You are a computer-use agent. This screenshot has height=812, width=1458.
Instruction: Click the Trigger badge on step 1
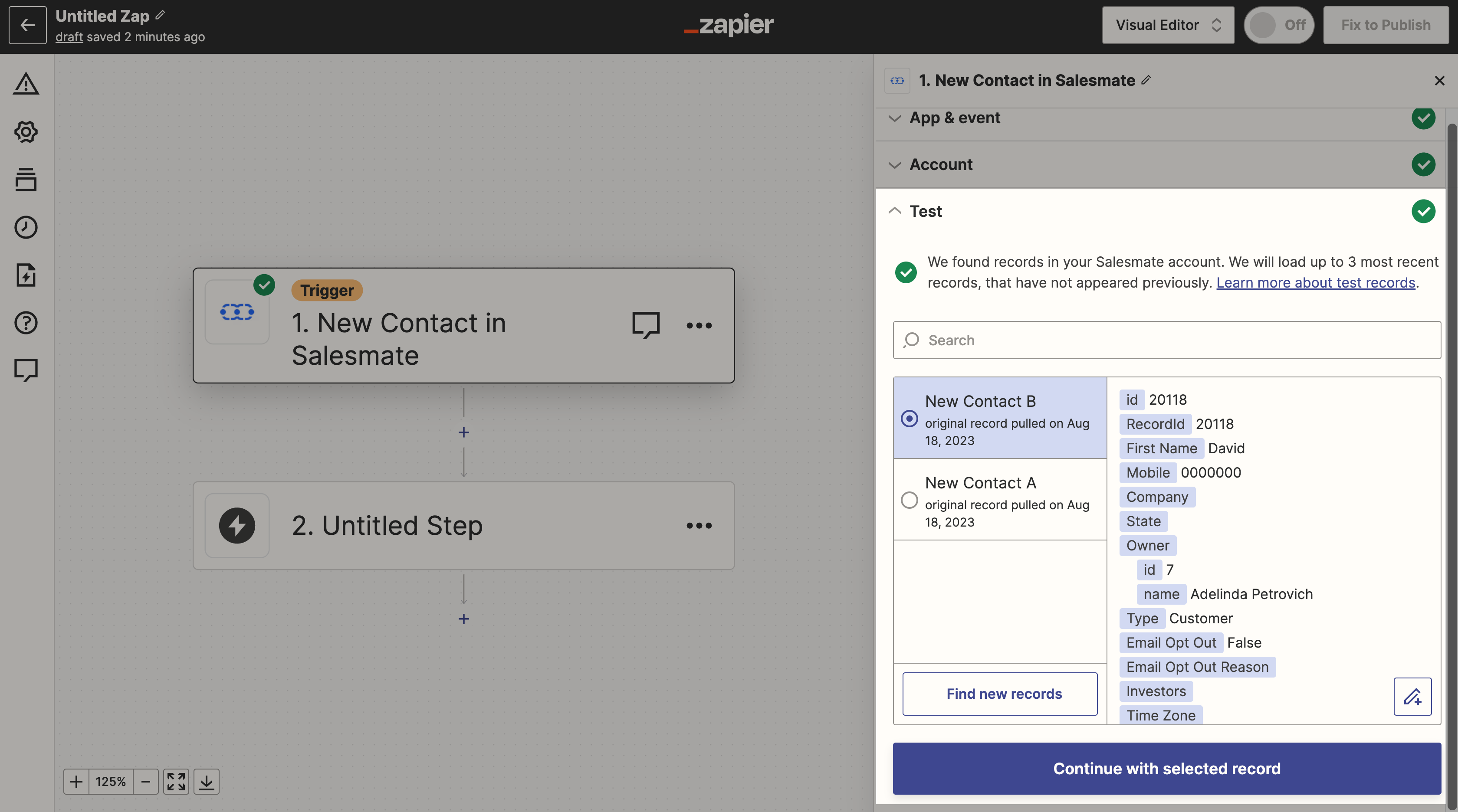pos(327,290)
